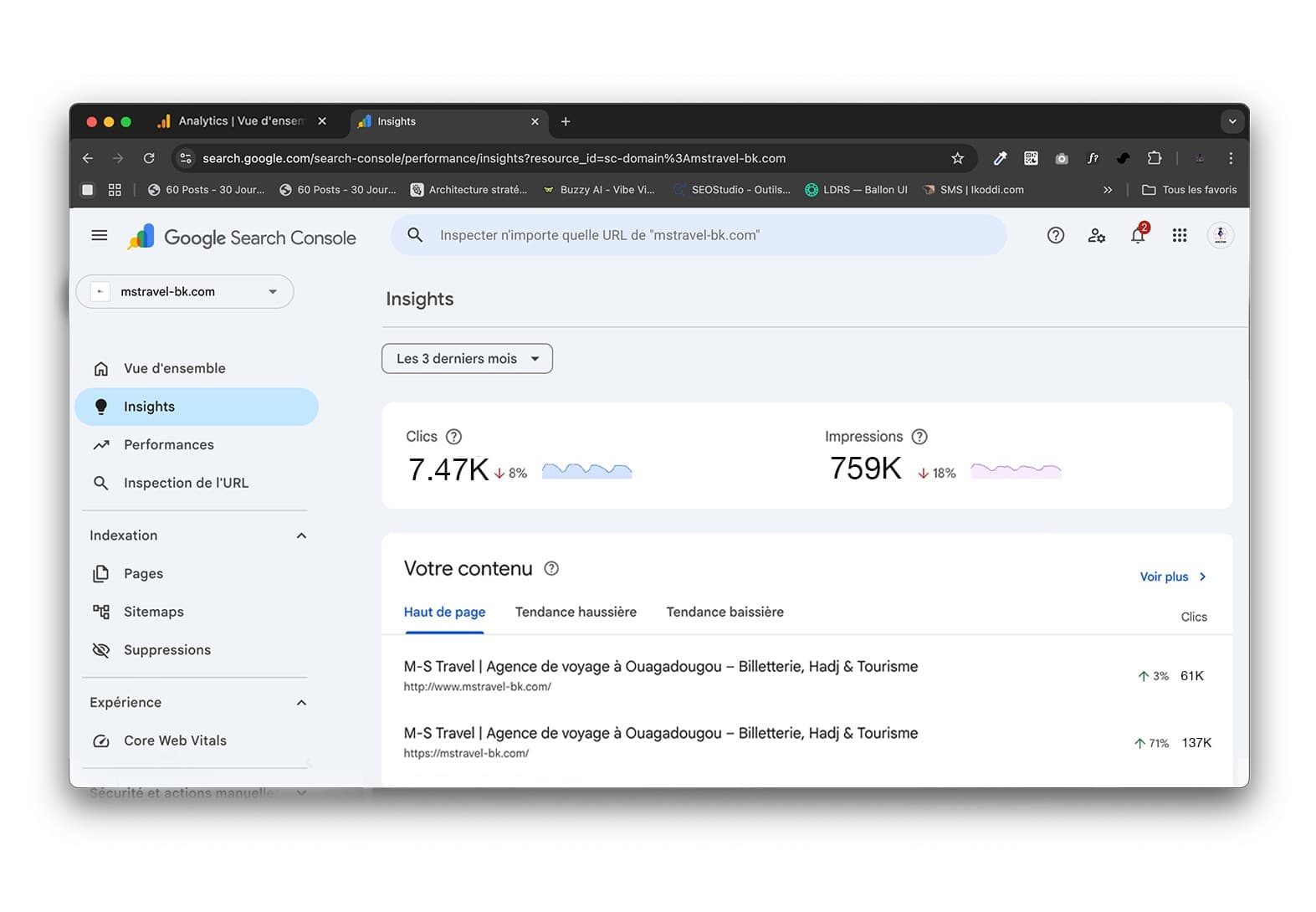Viewport: 1316px width, 912px height.
Task: Focus the URL inspection search field
Action: pos(699,236)
